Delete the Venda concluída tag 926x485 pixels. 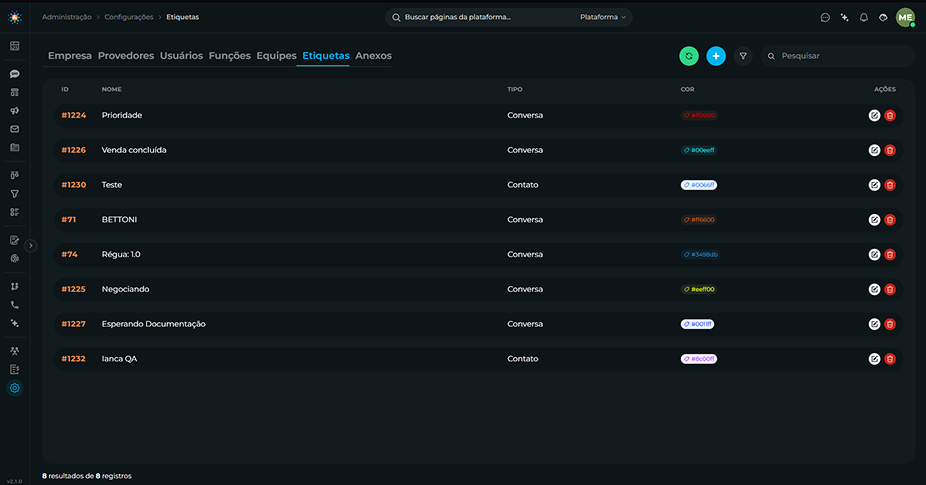pos(890,150)
